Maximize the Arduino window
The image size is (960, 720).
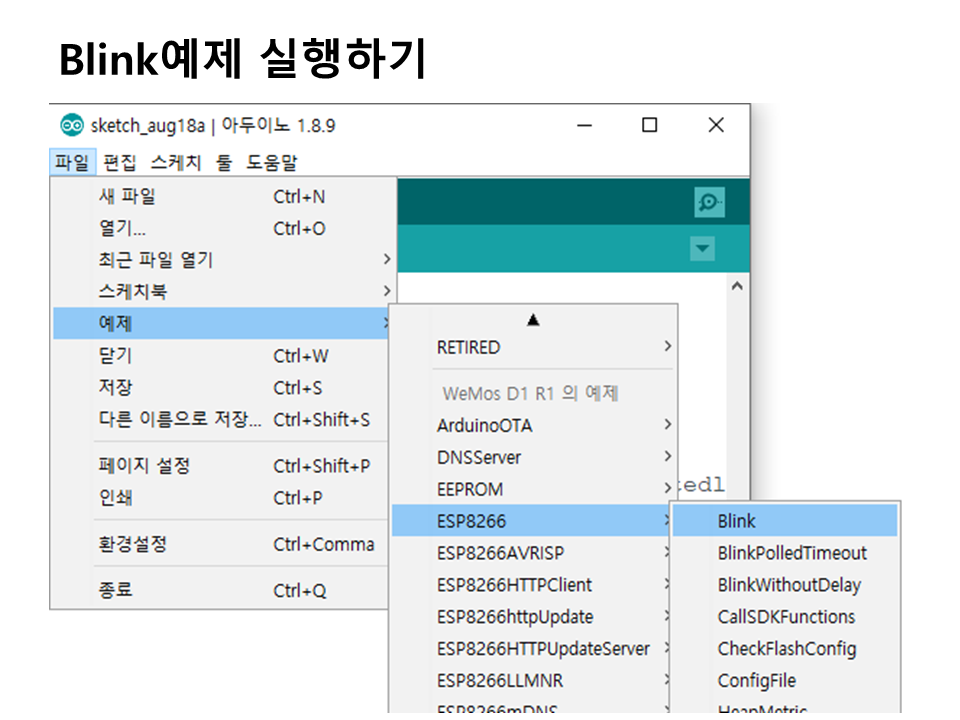650,125
